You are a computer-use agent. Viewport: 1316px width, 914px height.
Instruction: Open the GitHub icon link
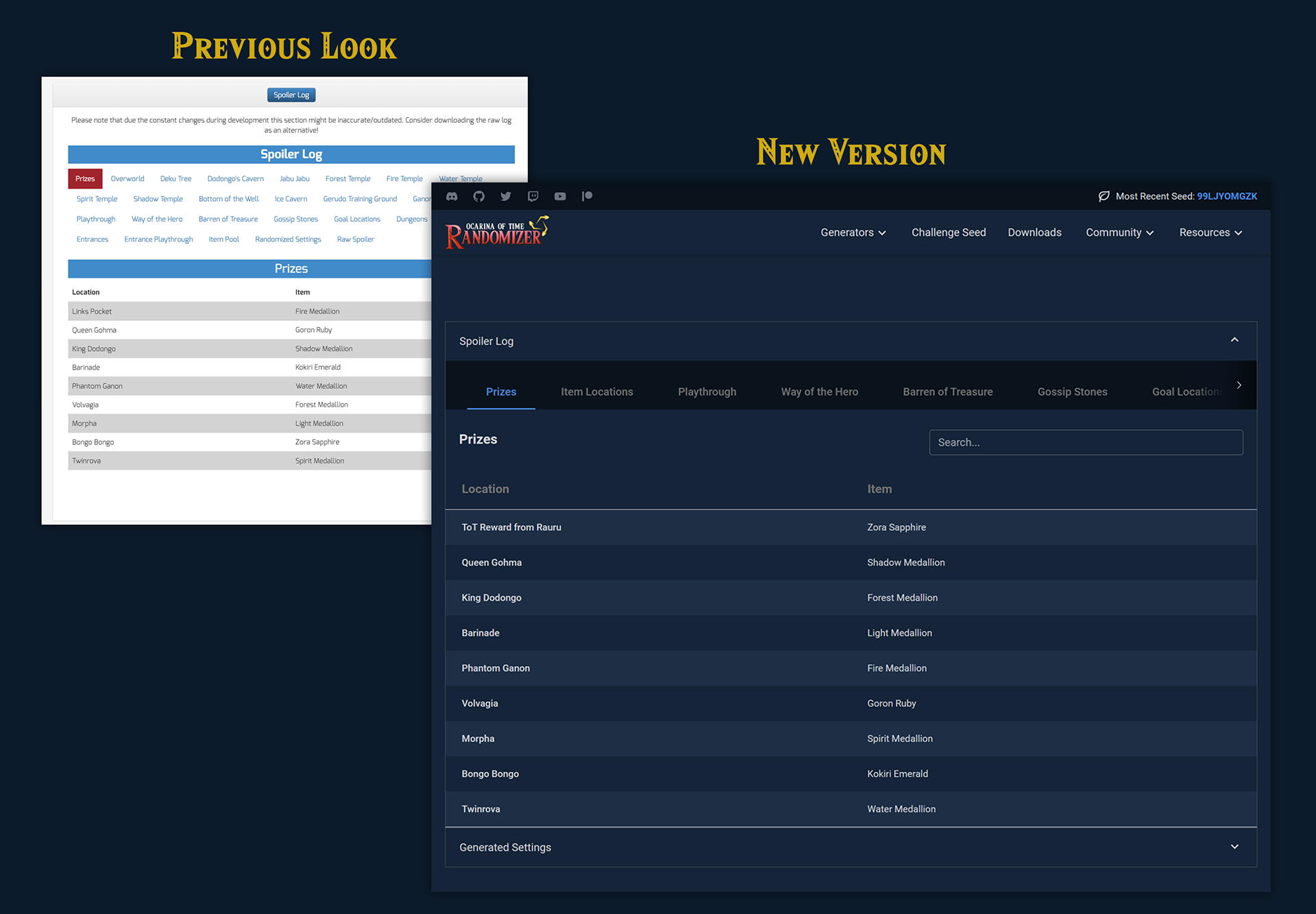(478, 196)
